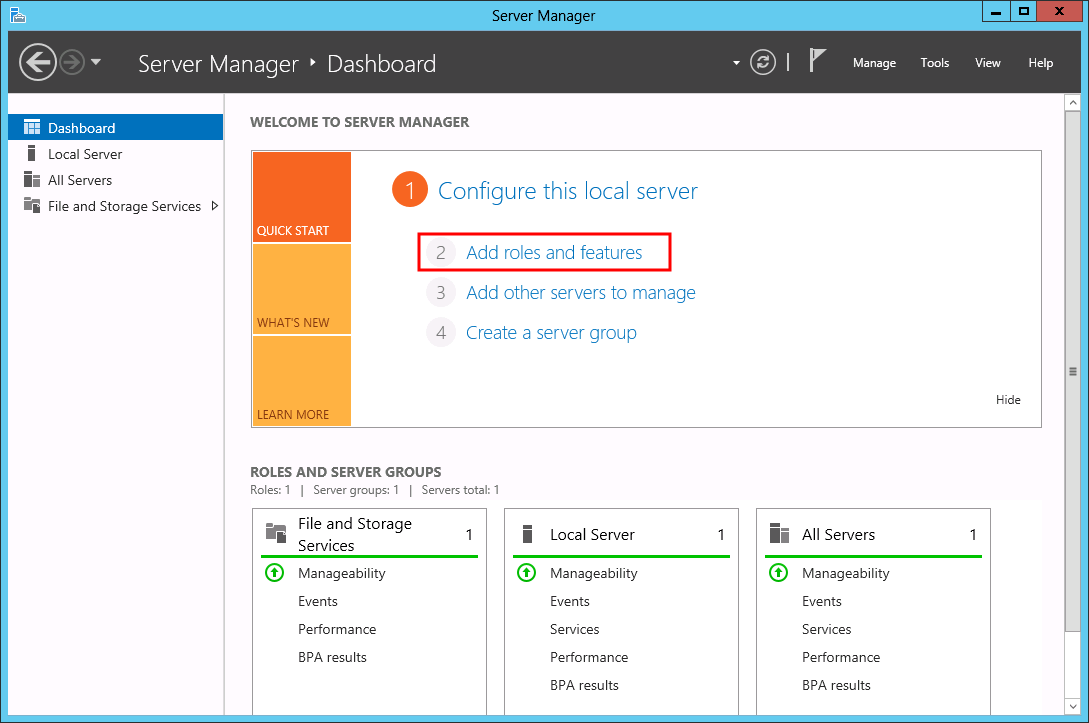Open BPA results in All Servers tile
The width and height of the screenshot is (1089, 723).
[836, 685]
